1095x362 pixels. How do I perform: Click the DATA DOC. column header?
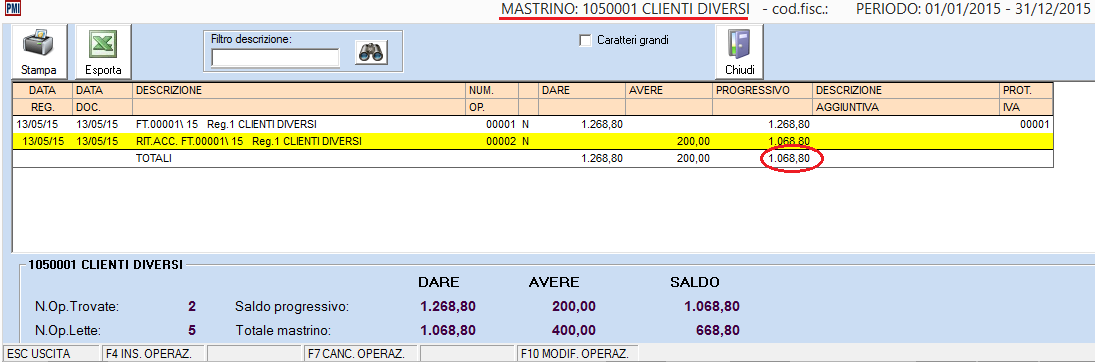tap(102, 99)
